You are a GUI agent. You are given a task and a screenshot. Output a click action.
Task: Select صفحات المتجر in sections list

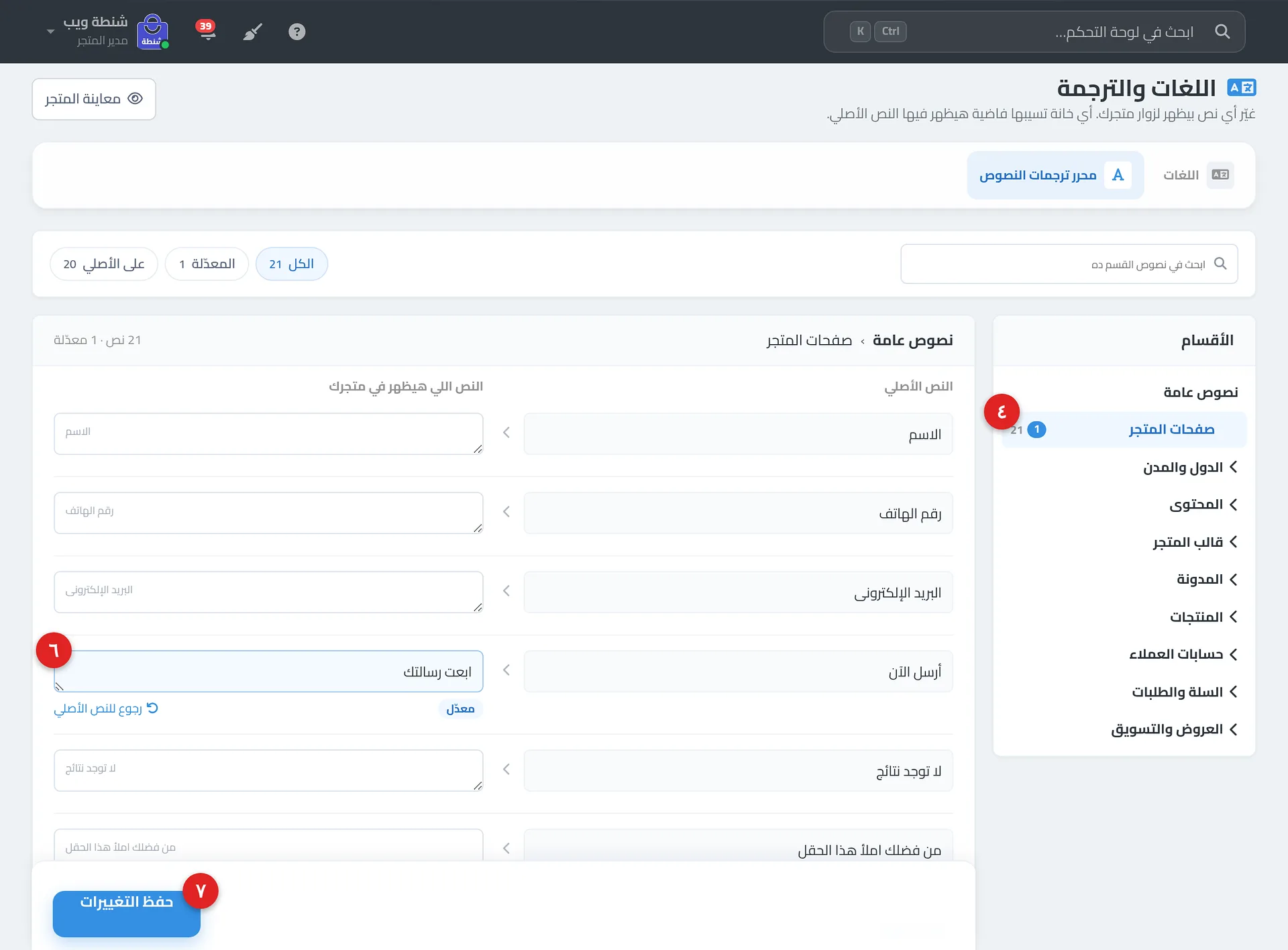coord(1124,429)
